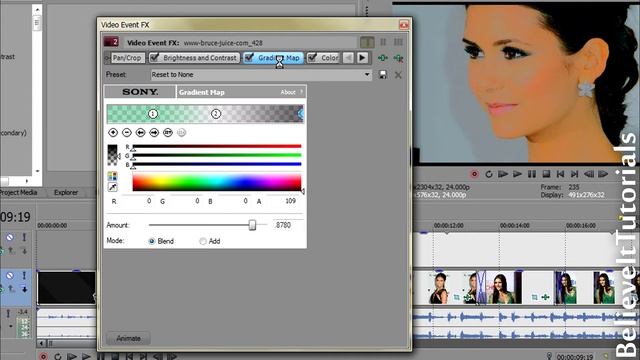Toggle the Gradient Map effect checkbox
The width and height of the screenshot is (640, 360).
click(x=249, y=58)
